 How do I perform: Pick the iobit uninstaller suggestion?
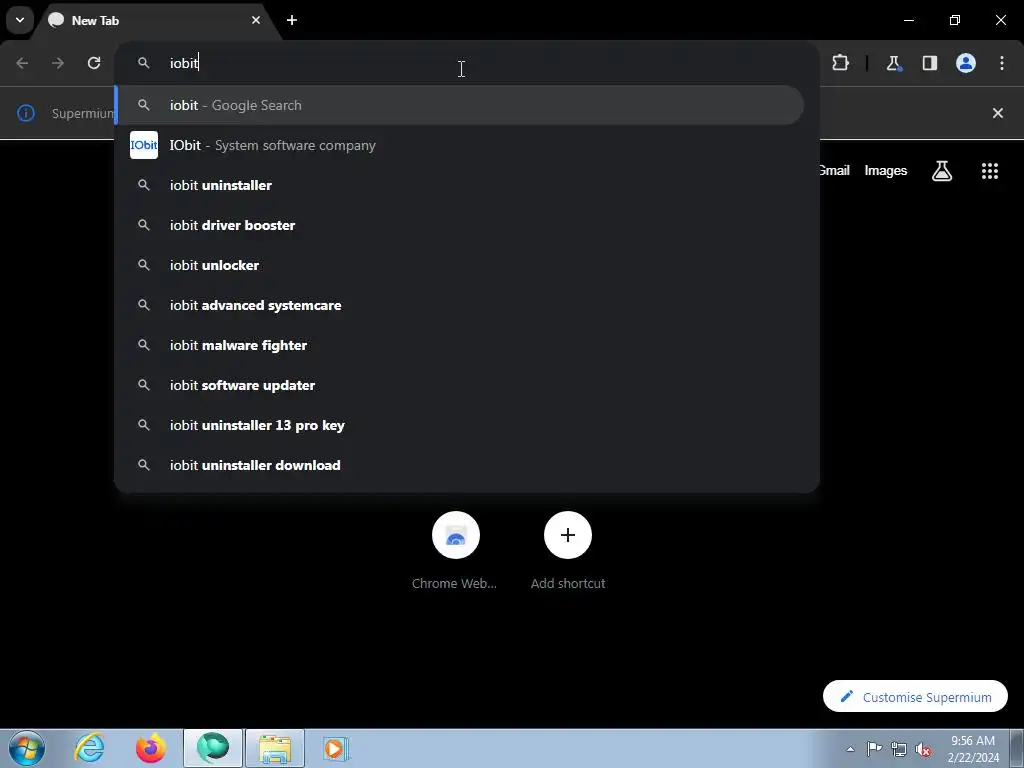click(x=460, y=185)
